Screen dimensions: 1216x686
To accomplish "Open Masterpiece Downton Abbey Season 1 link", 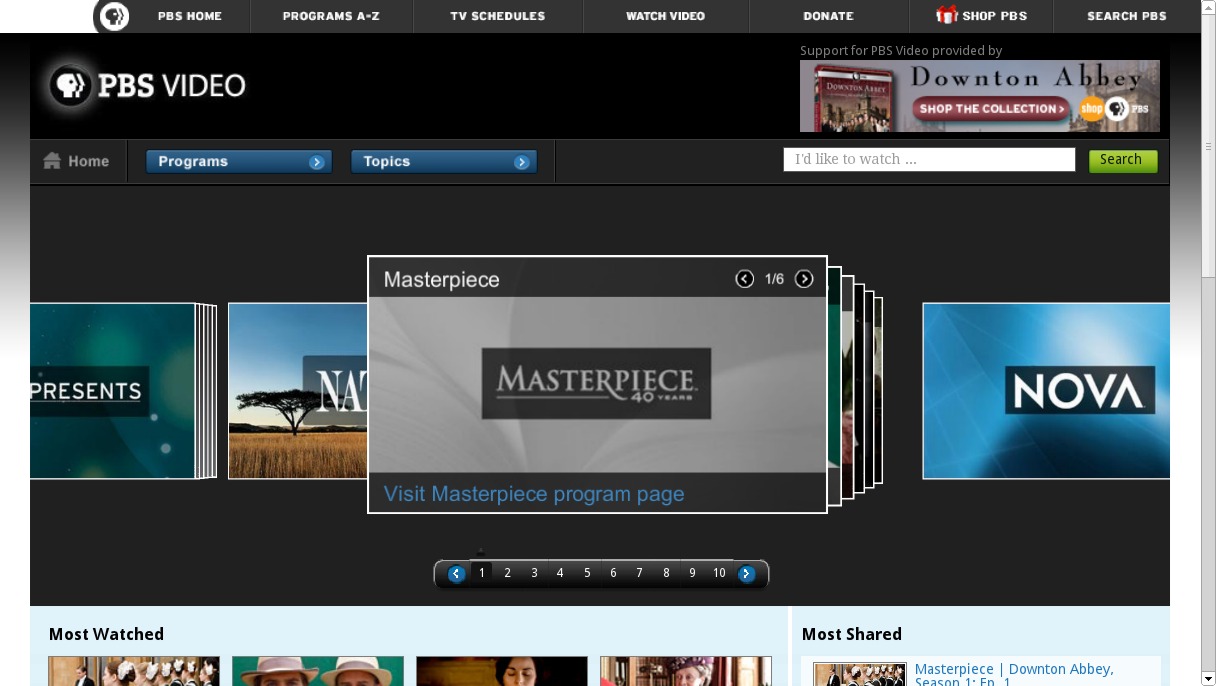I will 1014,675.
